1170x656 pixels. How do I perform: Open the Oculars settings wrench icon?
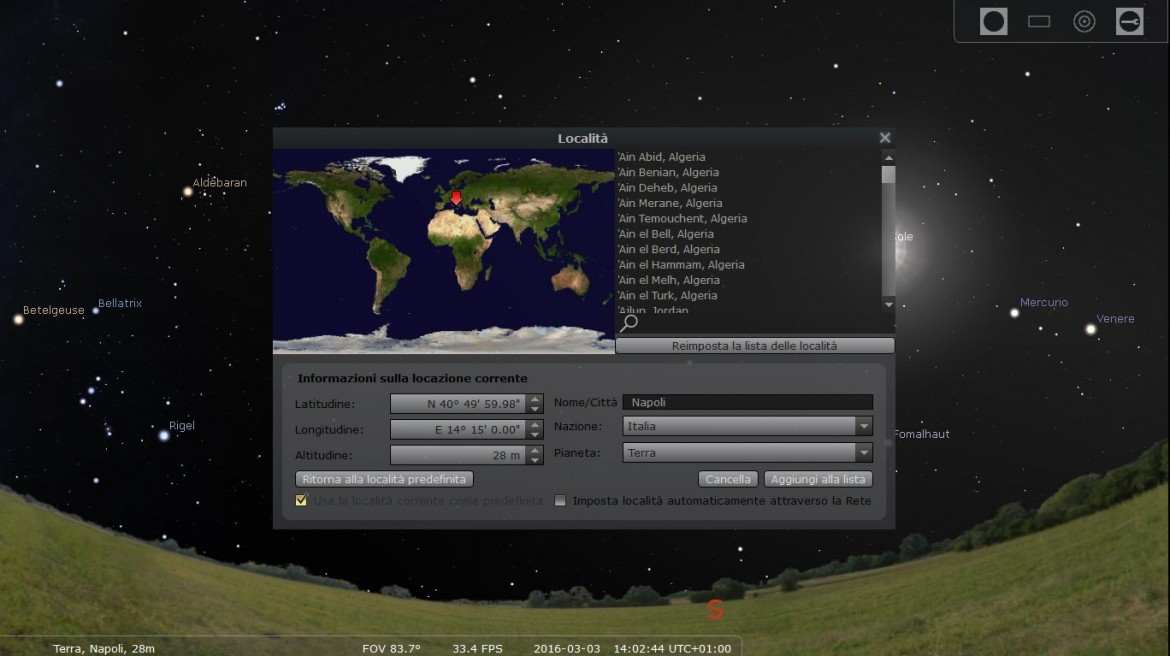coord(1129,20)
